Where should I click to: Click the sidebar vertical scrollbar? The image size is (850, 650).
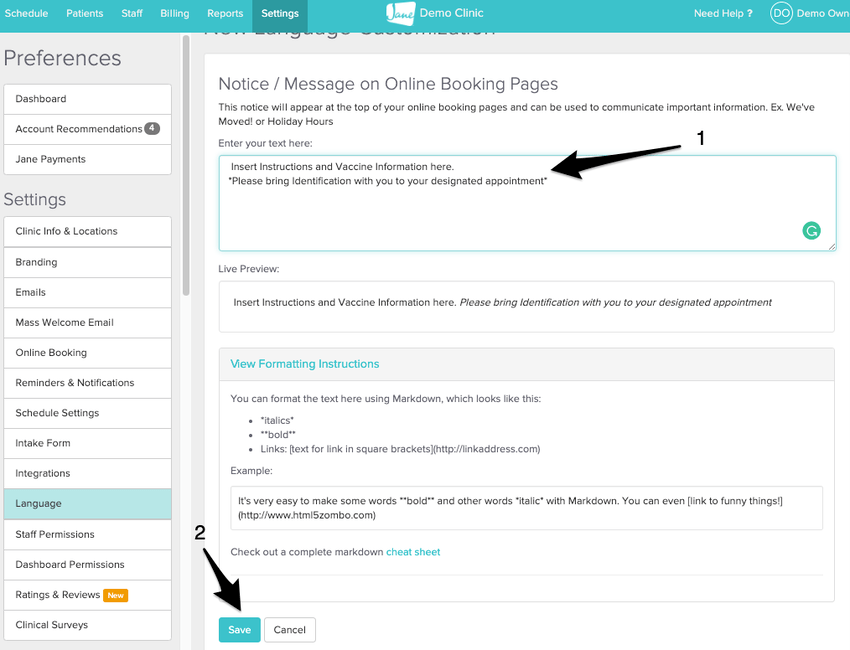coord(186,165)
